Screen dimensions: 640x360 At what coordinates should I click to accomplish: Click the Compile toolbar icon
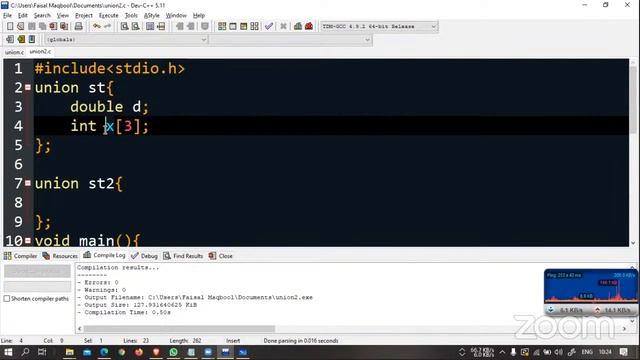tap(222, 26)
